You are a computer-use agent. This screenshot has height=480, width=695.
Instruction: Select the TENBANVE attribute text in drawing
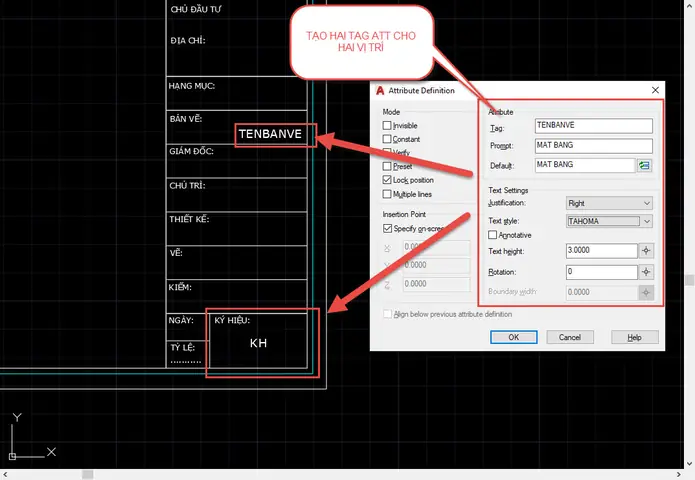(x=270, y=134)
